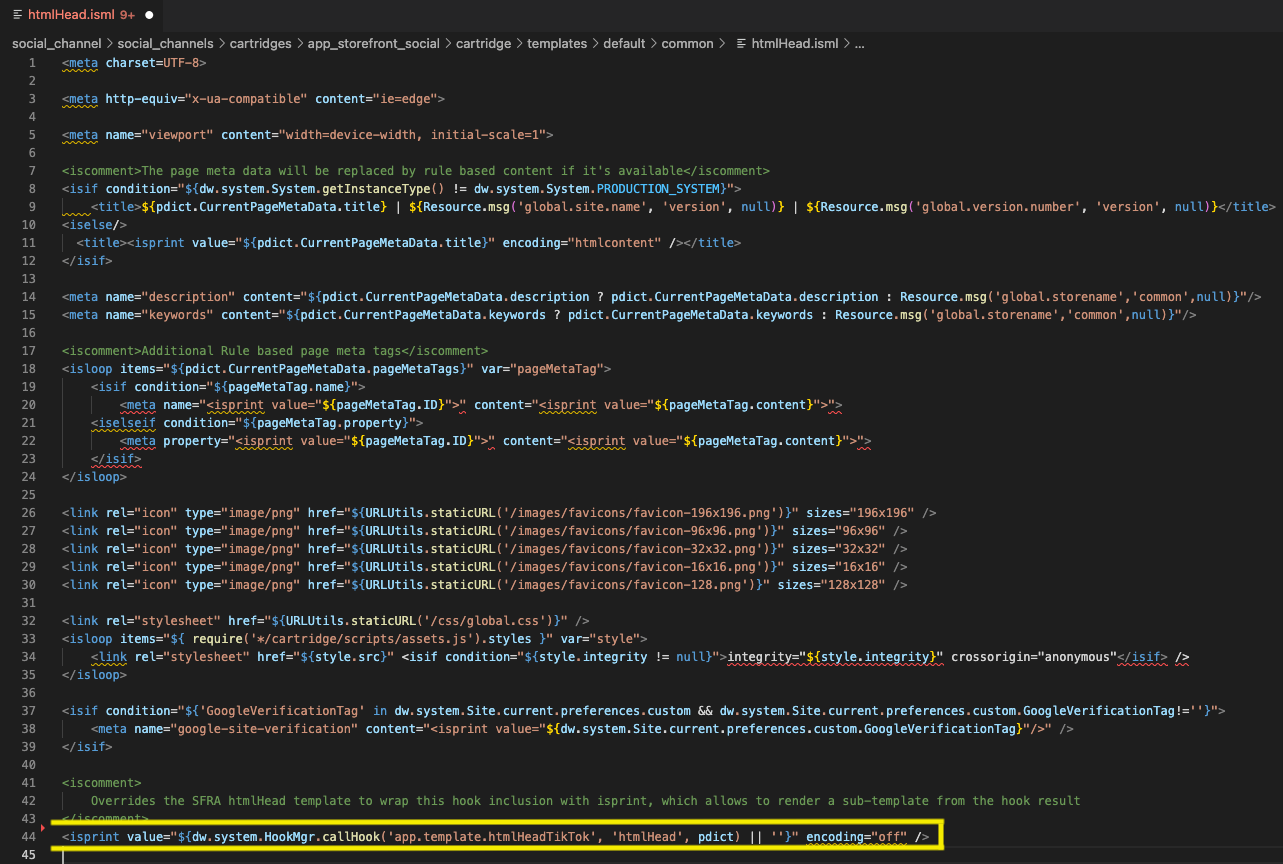1283x864 pixels.
Task: Open the social_channel breadcrumb
Action: (56, 44)
